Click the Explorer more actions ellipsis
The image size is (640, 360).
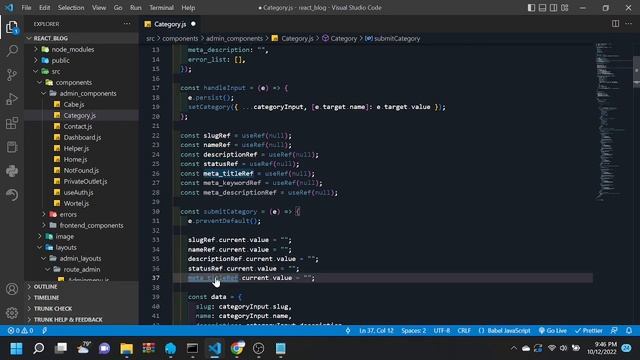pyautogui.click(x=127, y=24)
